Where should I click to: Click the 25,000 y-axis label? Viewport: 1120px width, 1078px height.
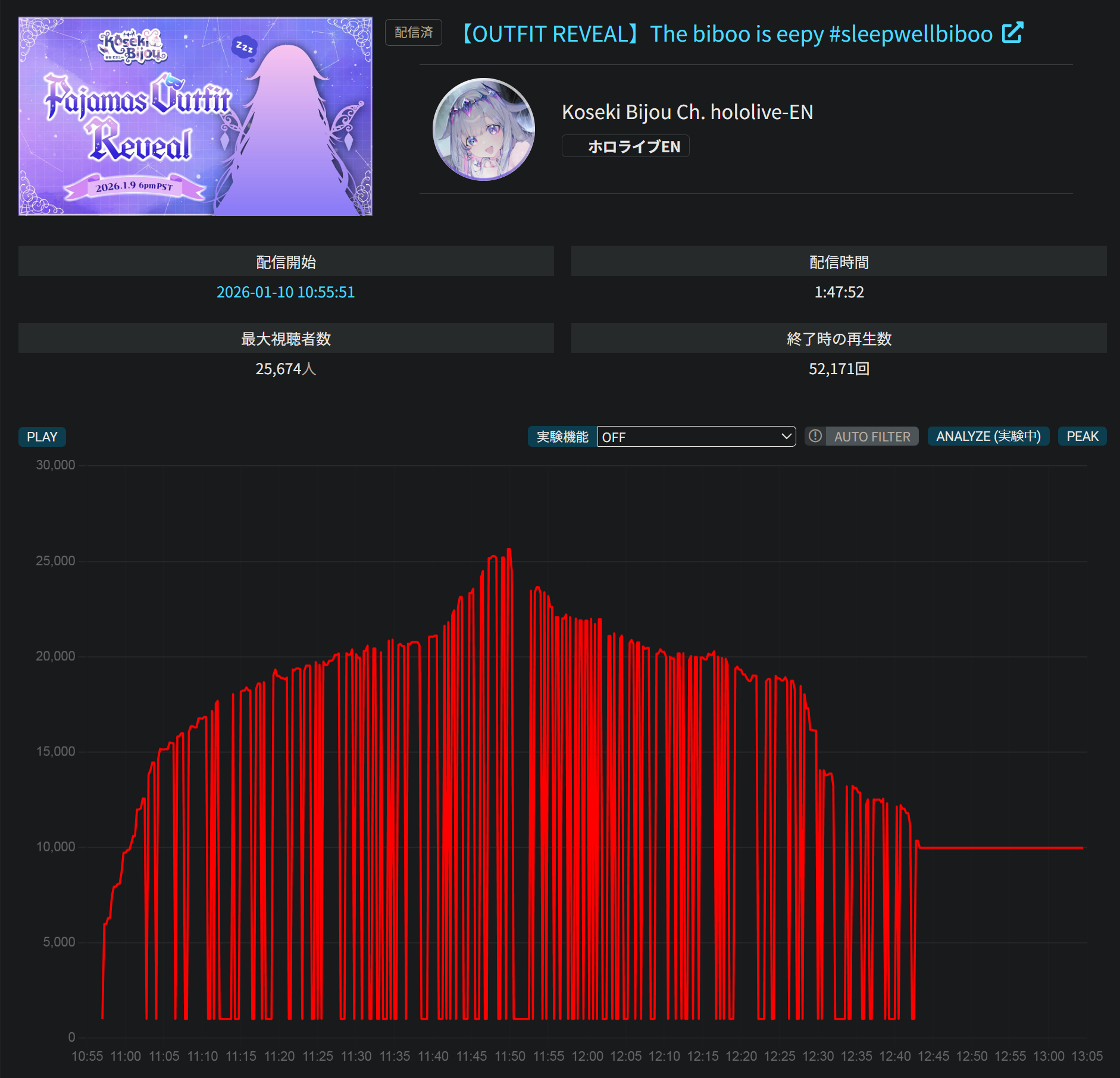click(x=55, y=561)
